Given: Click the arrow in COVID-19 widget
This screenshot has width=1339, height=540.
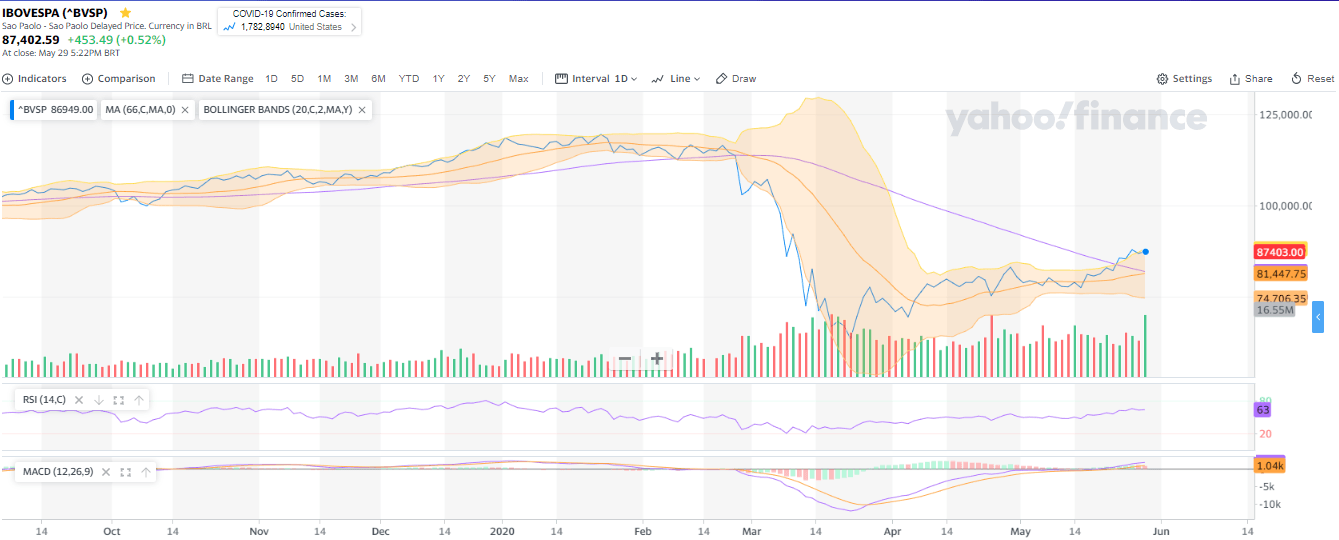Looking at the screenshot, I should tap(353, 27).
